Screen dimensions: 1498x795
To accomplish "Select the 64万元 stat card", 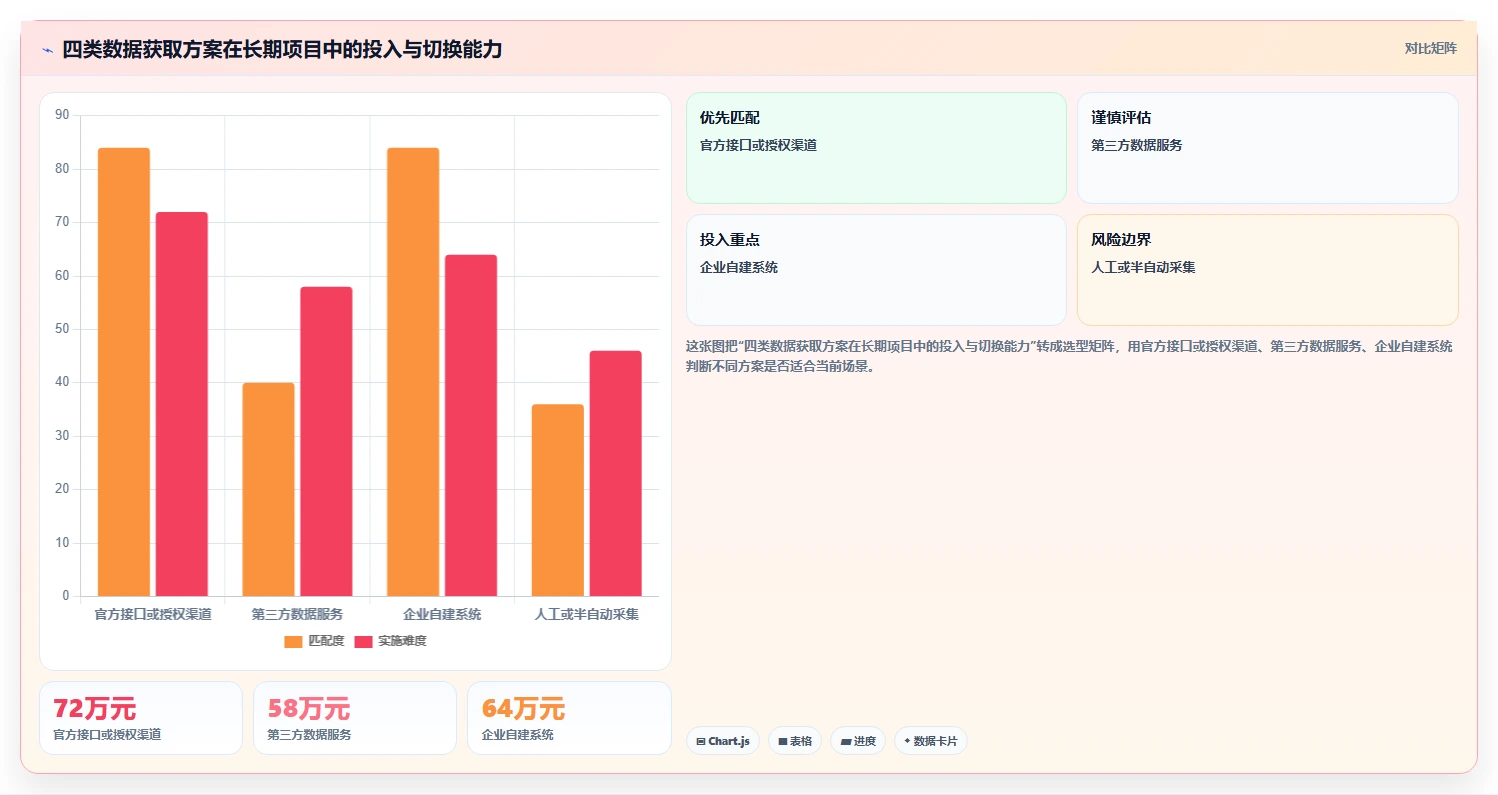I will (x=569, y=718).
